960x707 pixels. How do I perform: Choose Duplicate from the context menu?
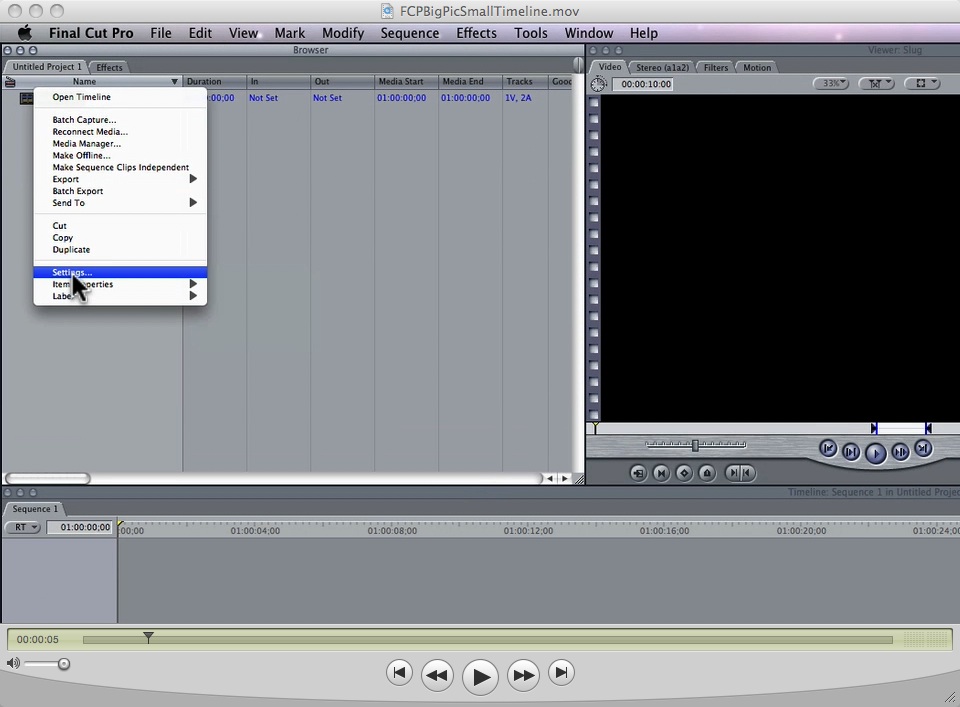click(x=120, y=250)
